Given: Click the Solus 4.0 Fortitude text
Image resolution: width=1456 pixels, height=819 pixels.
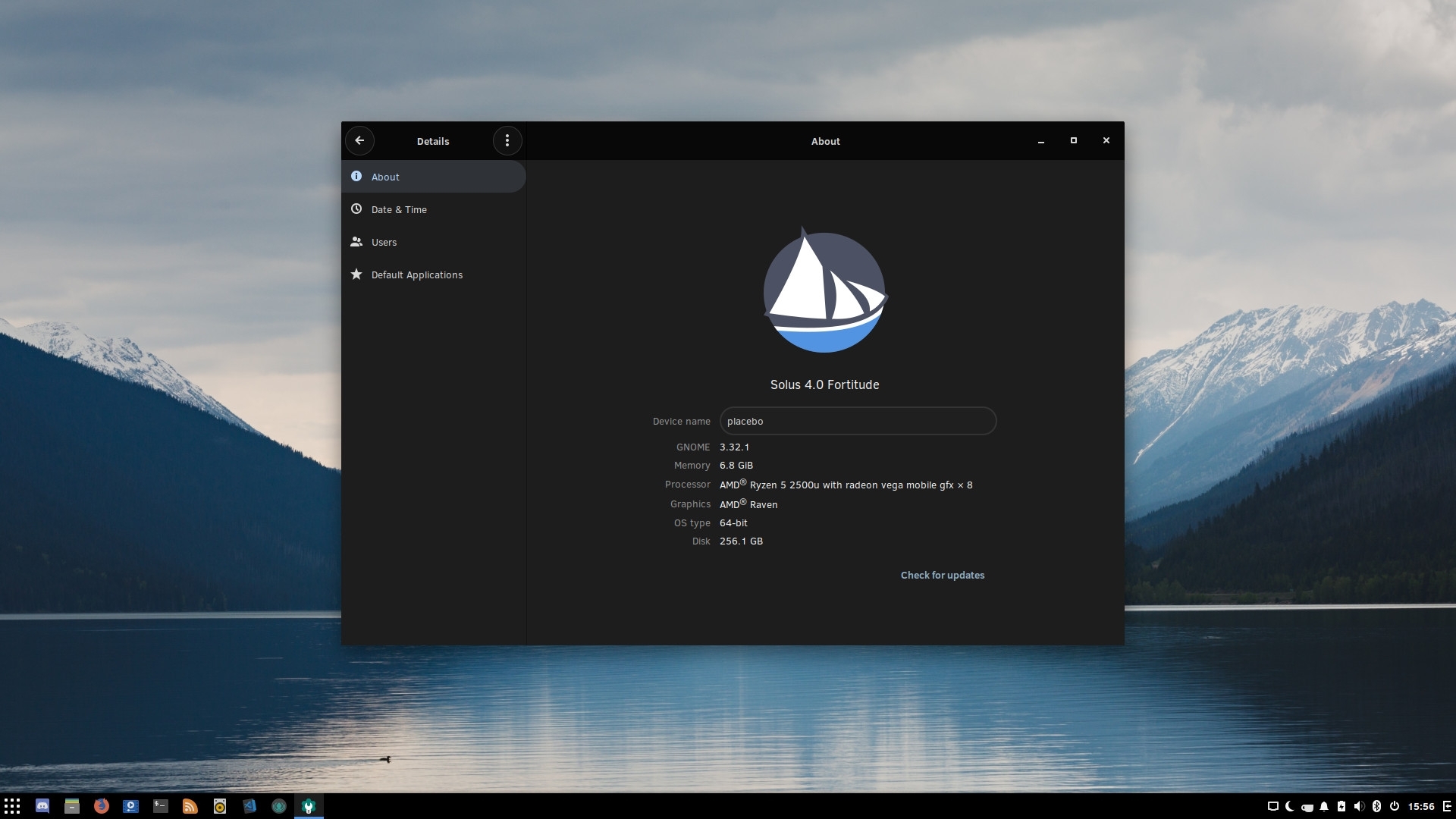Looking at the screenshot, I should pos(825,384).
